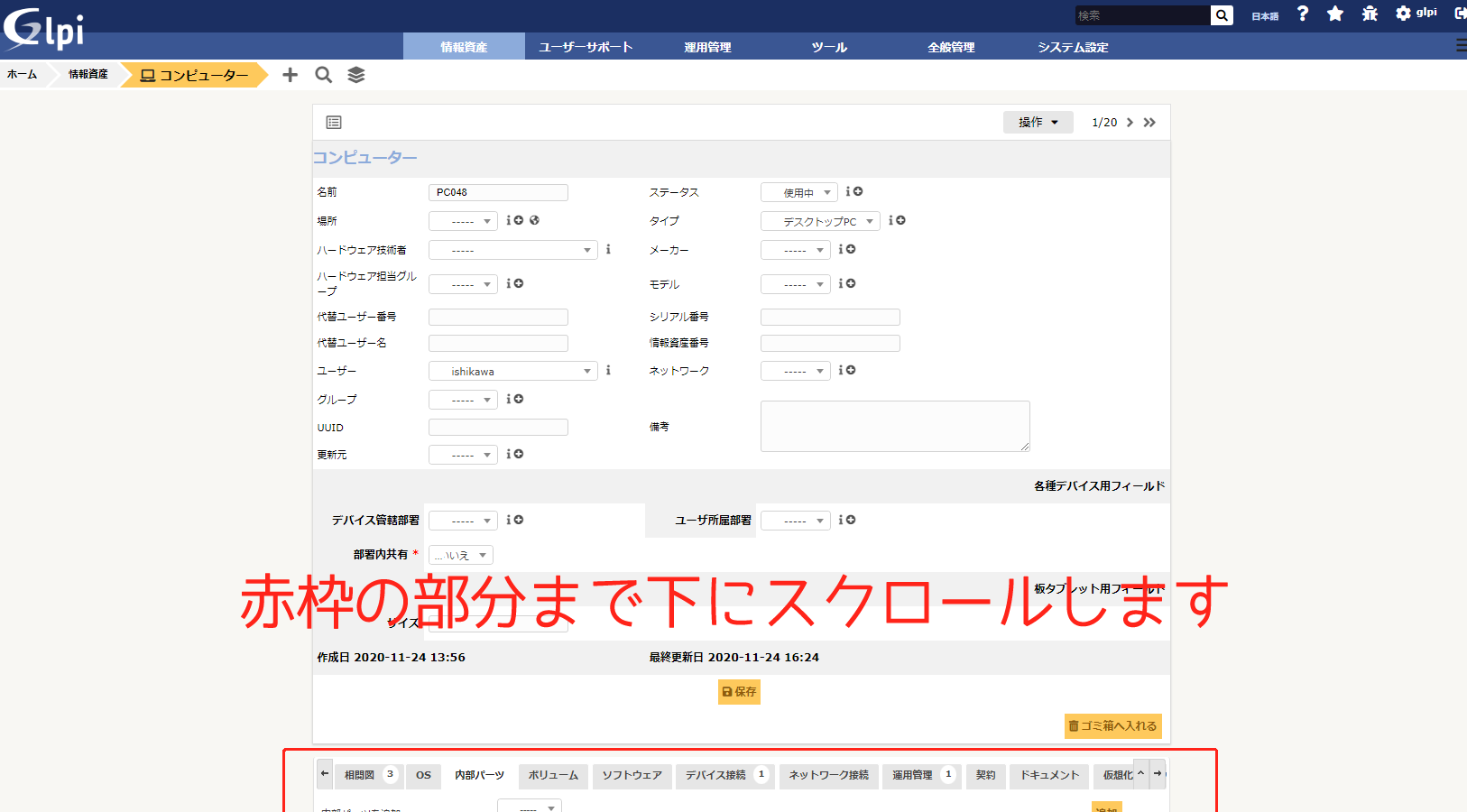This screenshot has height=812, width=1467.
Task: Click the logout icon at top right
Action: [1460, 14]
